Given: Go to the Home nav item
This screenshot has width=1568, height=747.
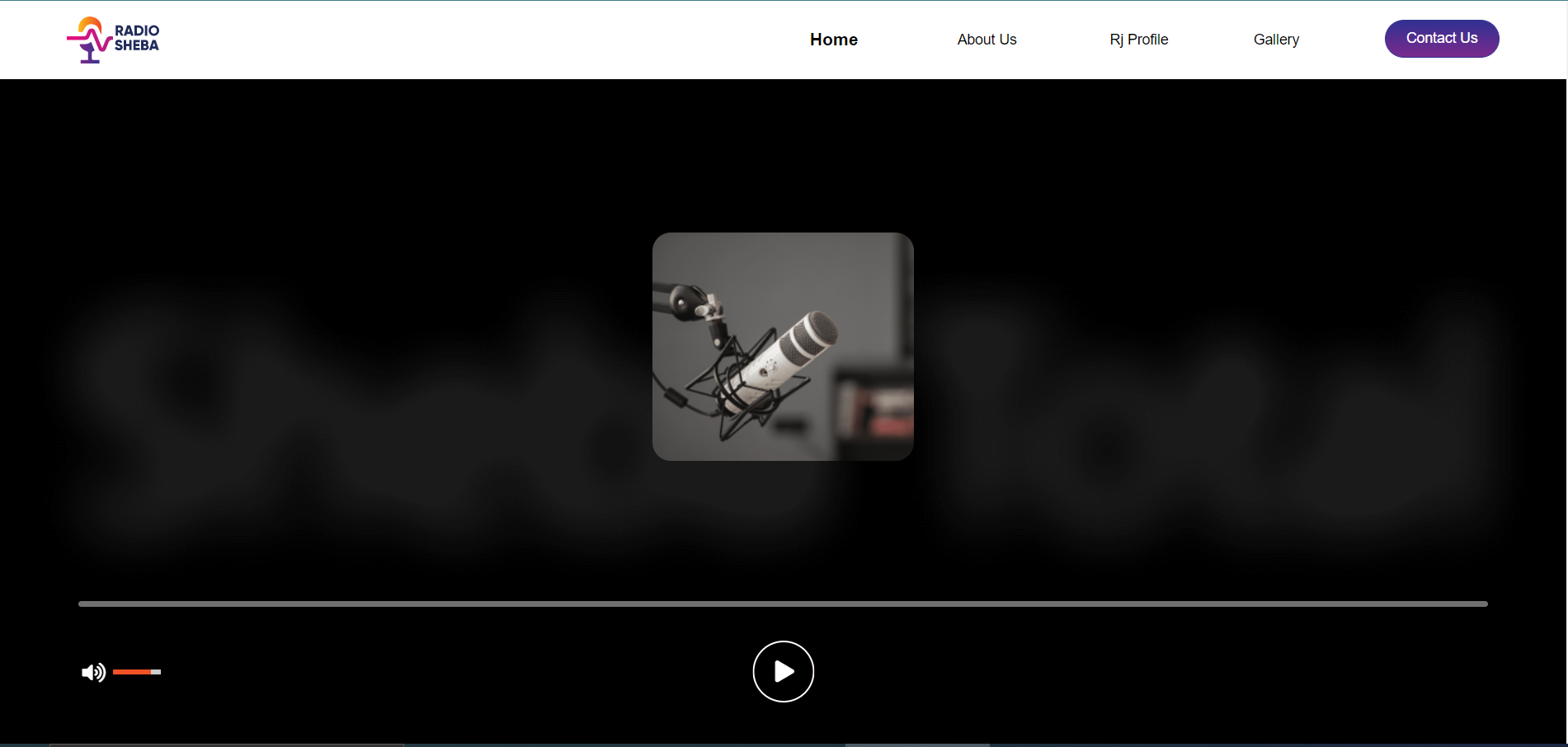Looking at the screenshot, I should 833,40.
